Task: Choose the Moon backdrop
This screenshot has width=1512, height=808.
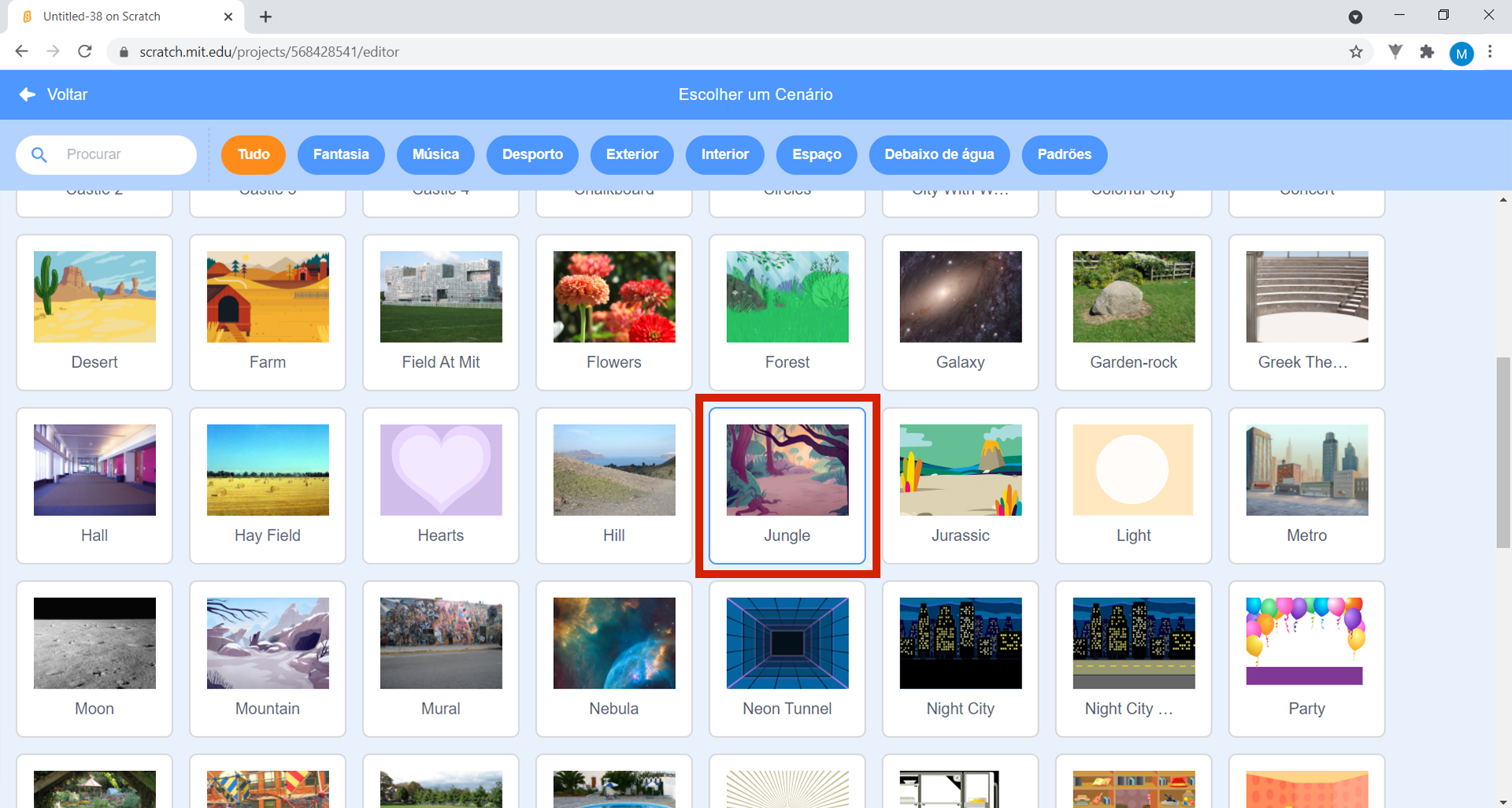Action: pyautogui.click(x=94, y=659)
